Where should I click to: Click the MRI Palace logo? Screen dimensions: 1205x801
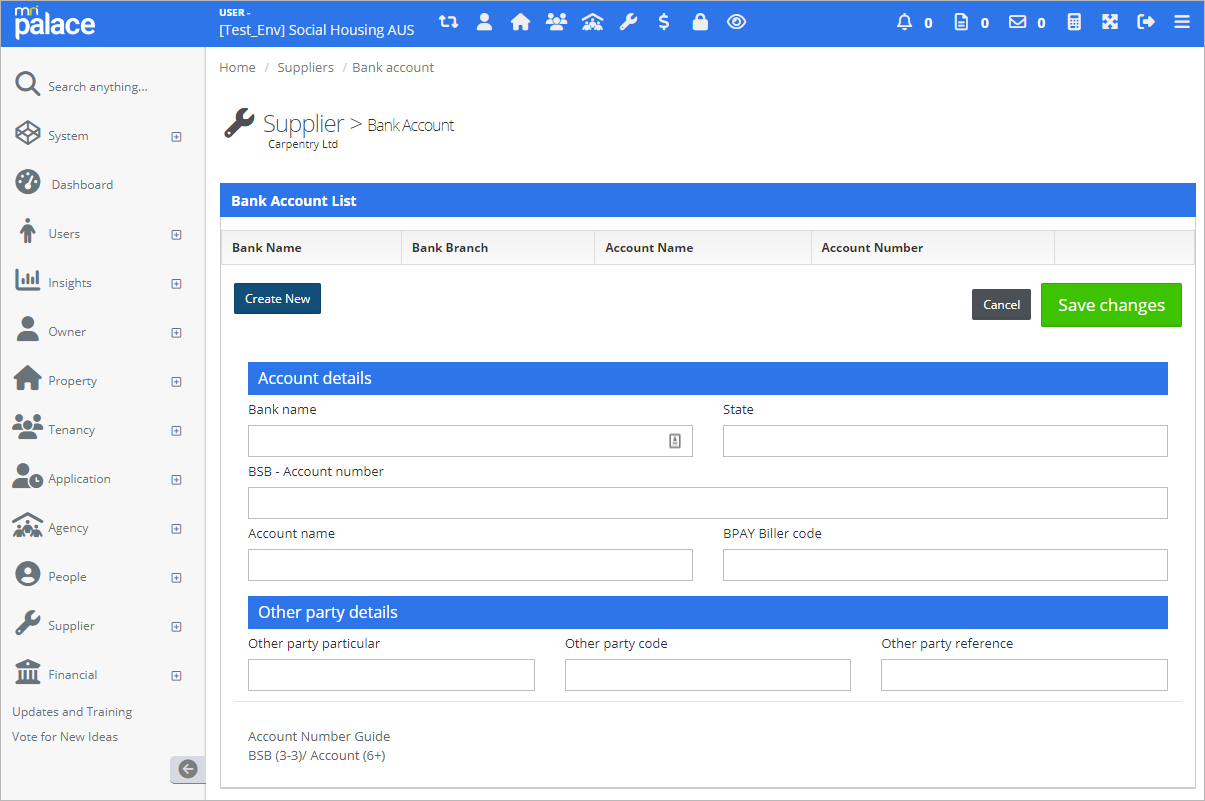[x=55, y=22]
